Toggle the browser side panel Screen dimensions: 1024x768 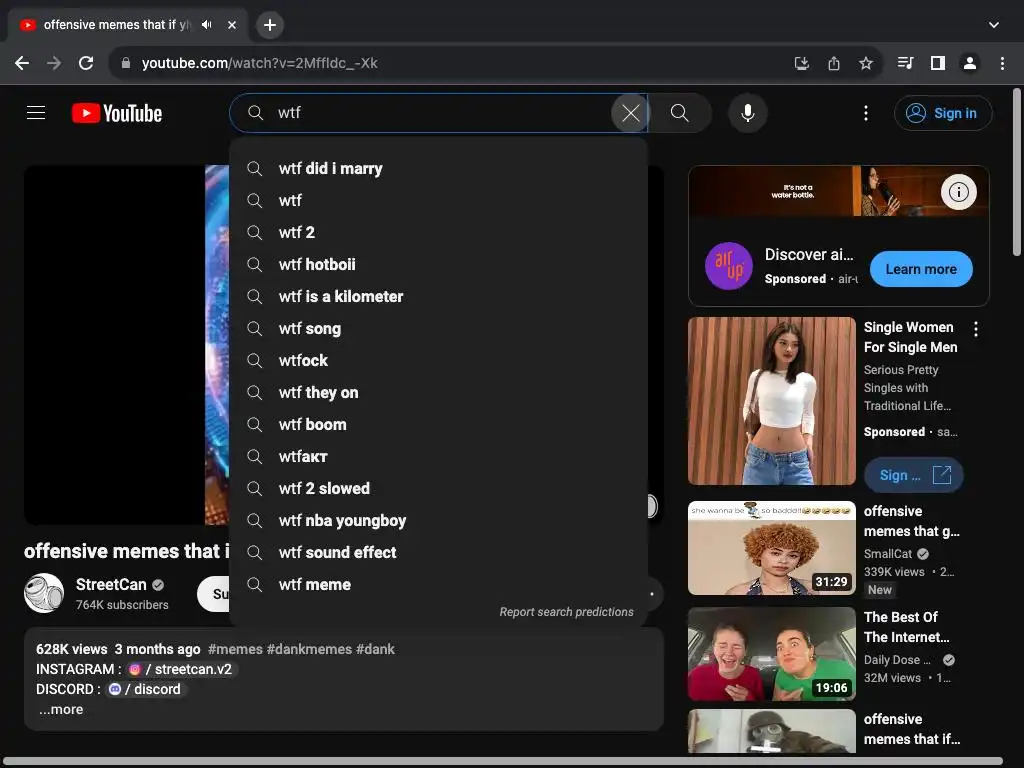click(x=938, y=63)
